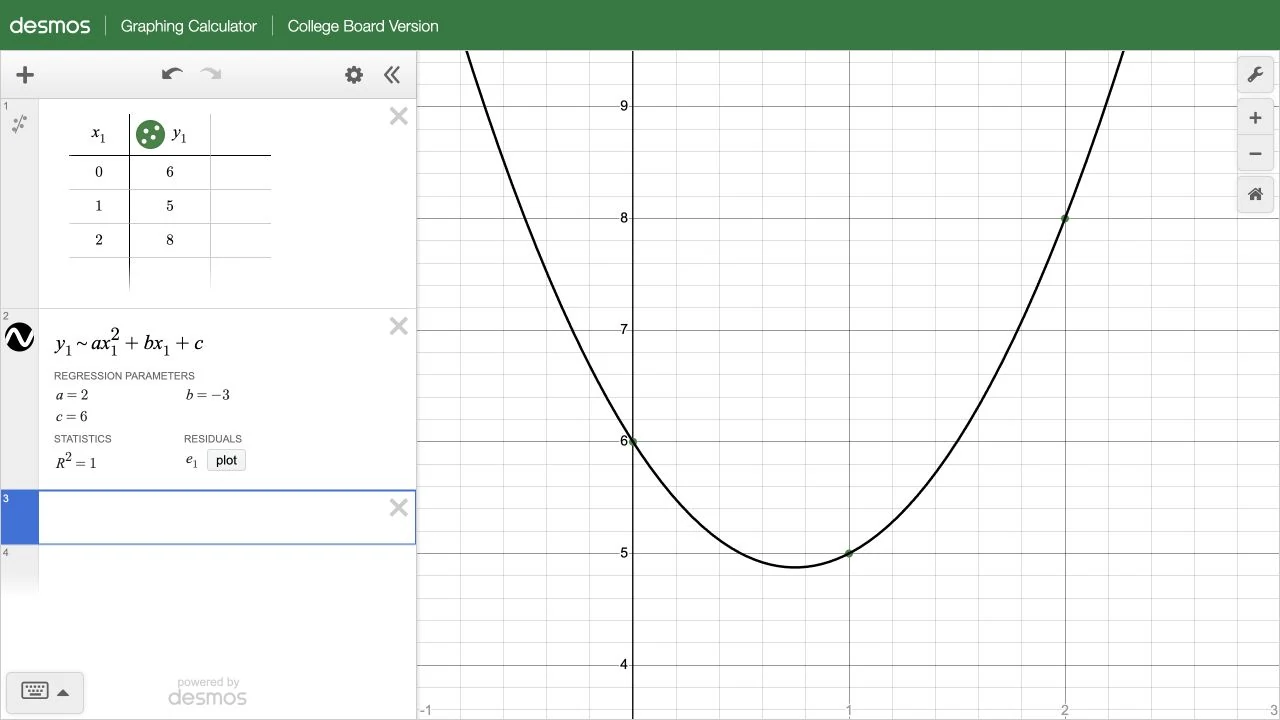Open graph settings wrench menu
This screenshot has height=720, width=1280.
click(x=1255, y=75)
